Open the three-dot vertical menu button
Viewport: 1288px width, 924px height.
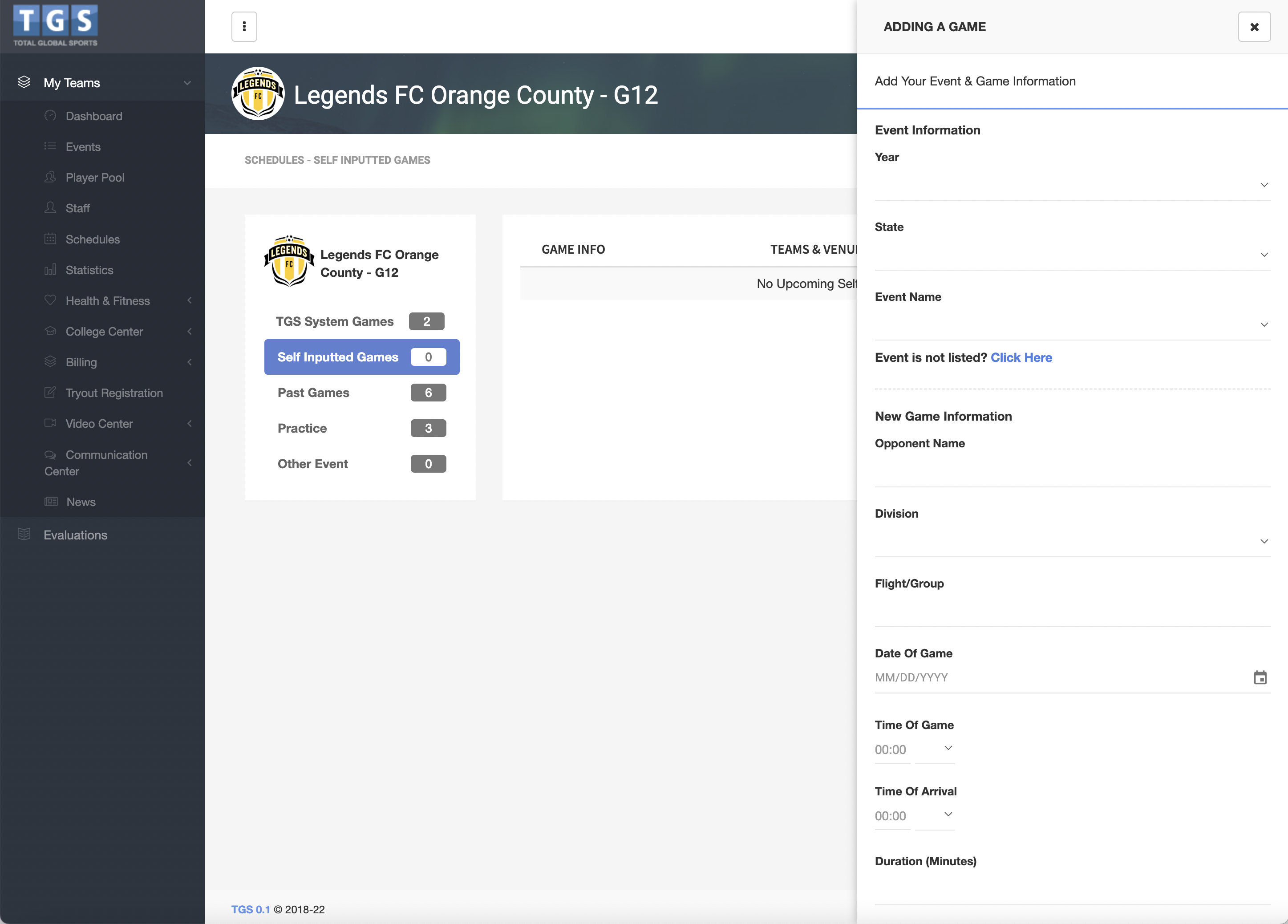[244, 27]
